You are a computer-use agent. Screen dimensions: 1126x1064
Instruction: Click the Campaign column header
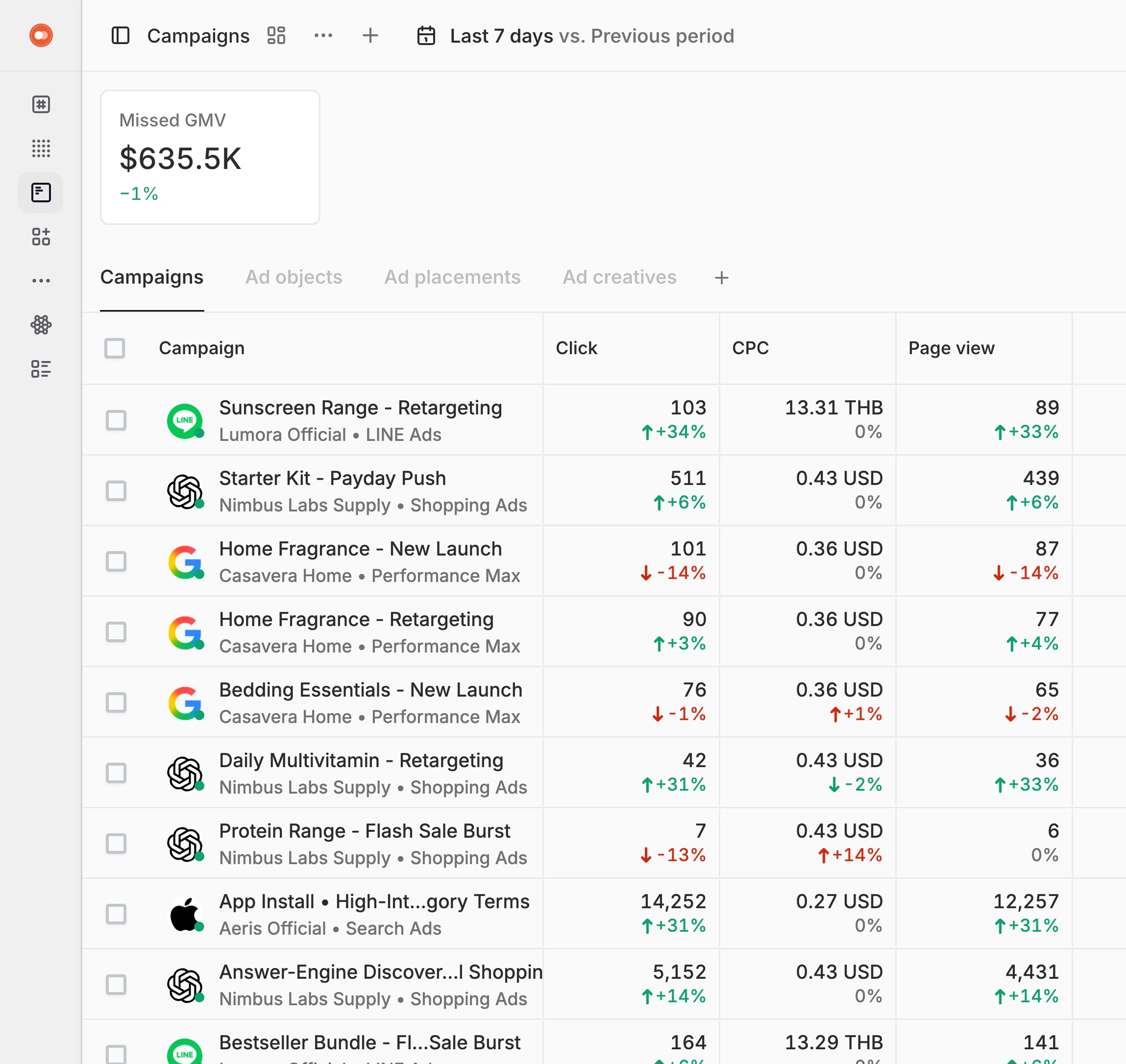[202, 348]
